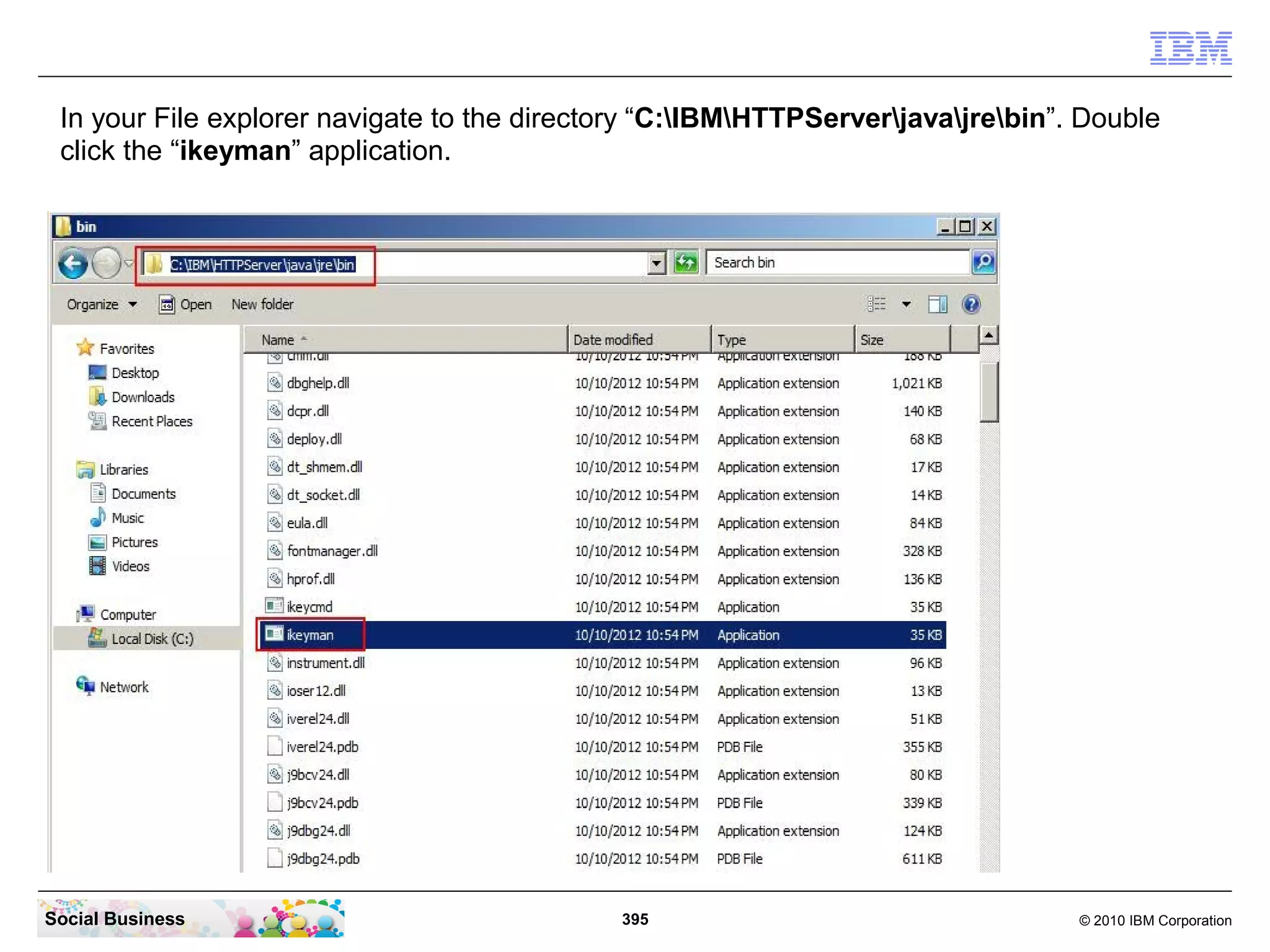Open the recent locations dropdown arrow
The height and width of the screenshot is (952, 1270).
[x=129, y=264]
